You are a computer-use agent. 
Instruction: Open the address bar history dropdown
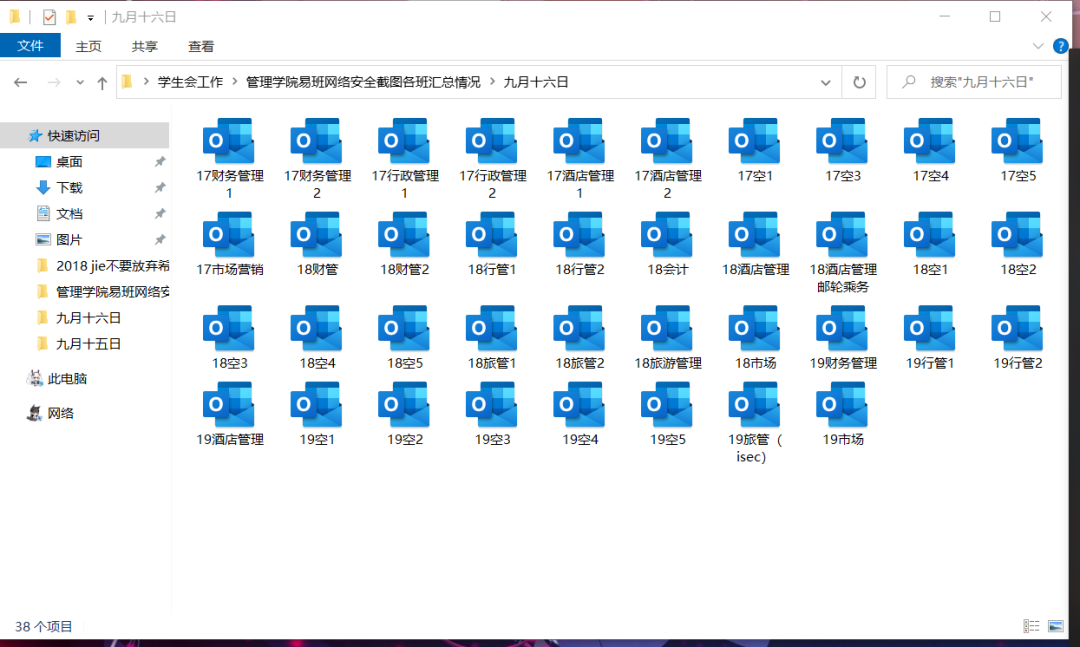point(825,83)
